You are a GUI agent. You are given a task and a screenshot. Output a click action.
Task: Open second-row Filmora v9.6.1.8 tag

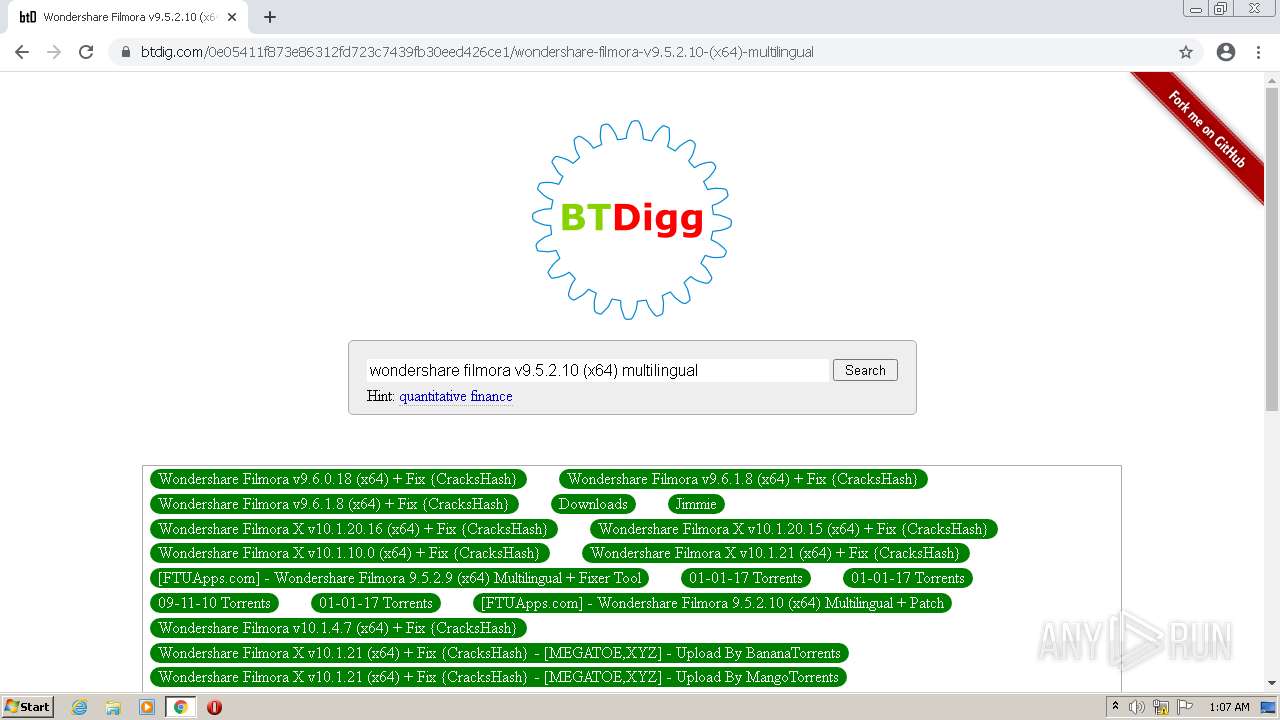334,504
